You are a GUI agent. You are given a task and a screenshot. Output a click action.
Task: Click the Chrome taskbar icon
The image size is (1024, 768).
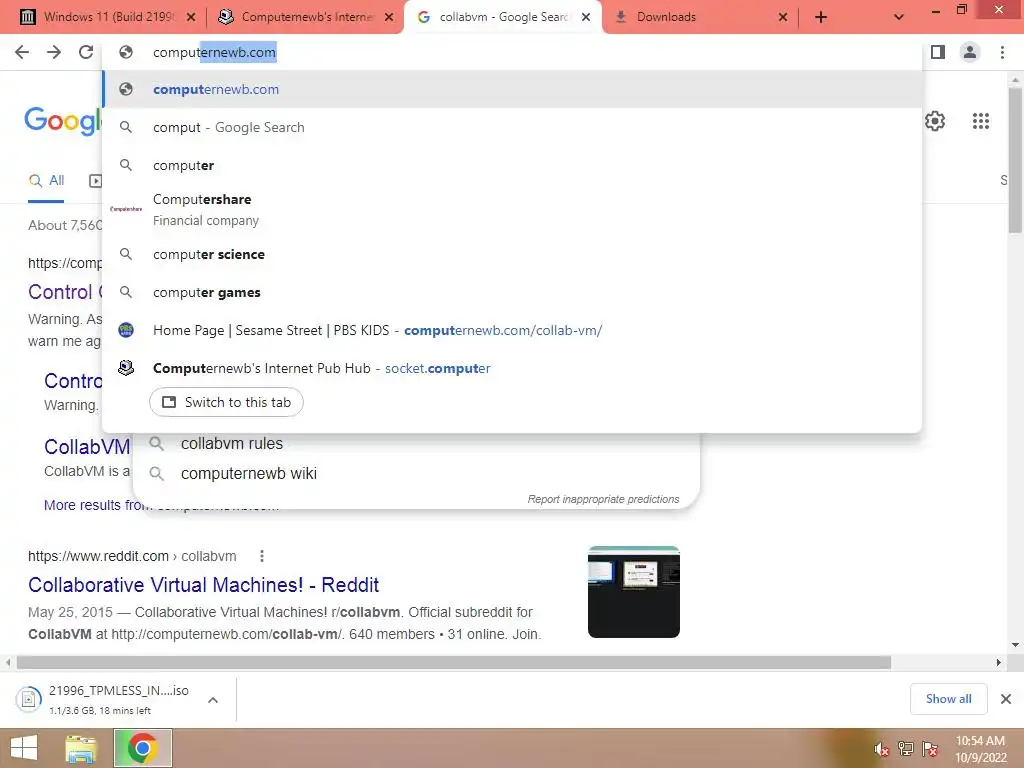(143, 748)
